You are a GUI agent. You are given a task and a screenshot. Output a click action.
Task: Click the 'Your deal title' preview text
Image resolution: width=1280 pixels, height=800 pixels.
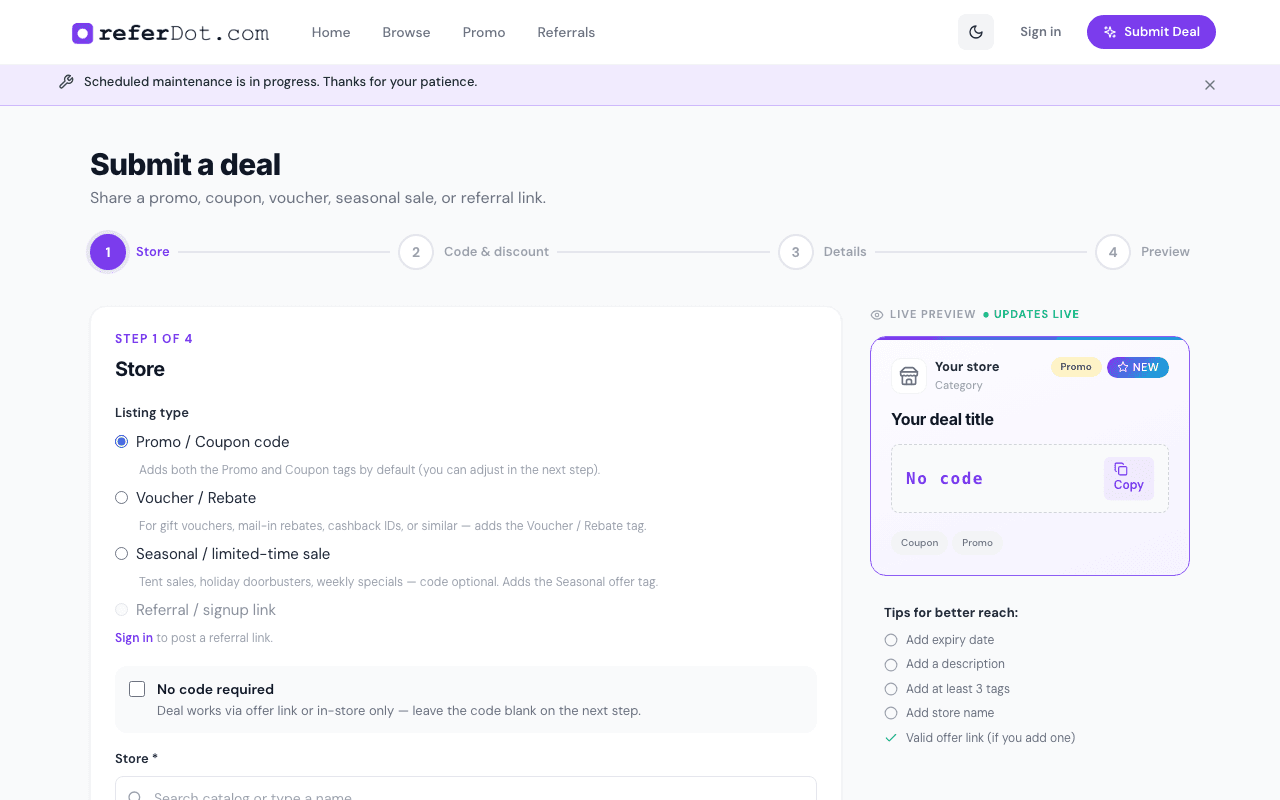(x=943, y=420)
